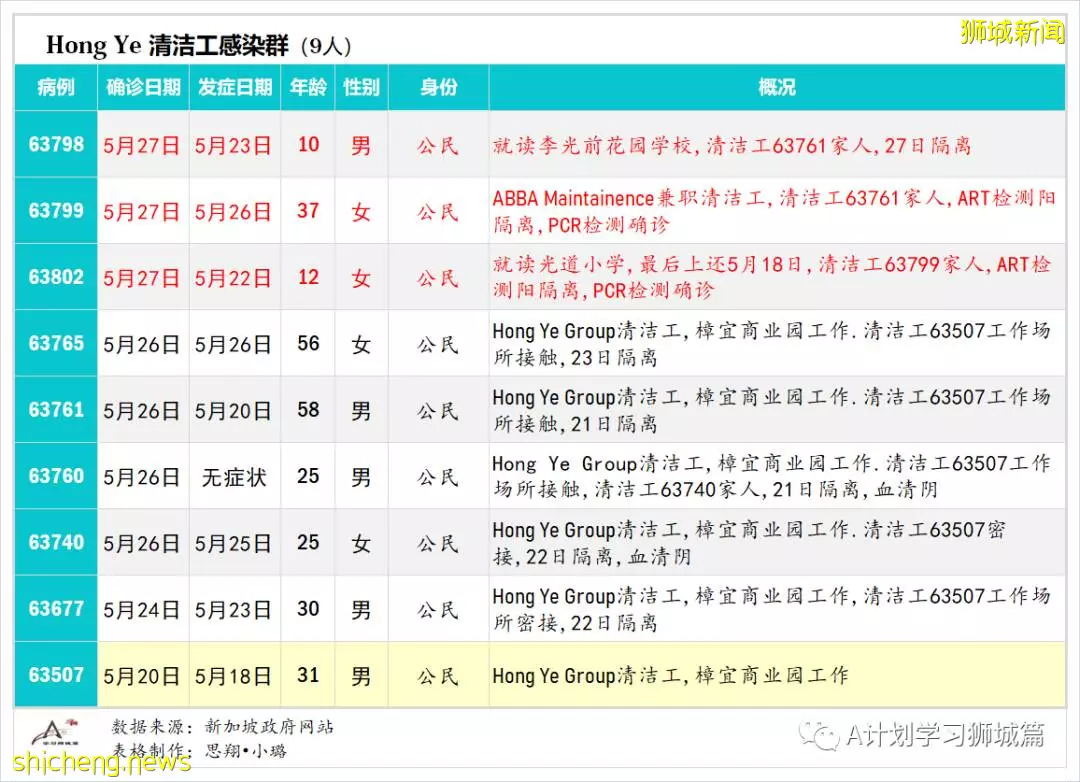The width and height of the screenshot is (1080, 782).
Task: Select case number 63760
Action: click(56, 476)
